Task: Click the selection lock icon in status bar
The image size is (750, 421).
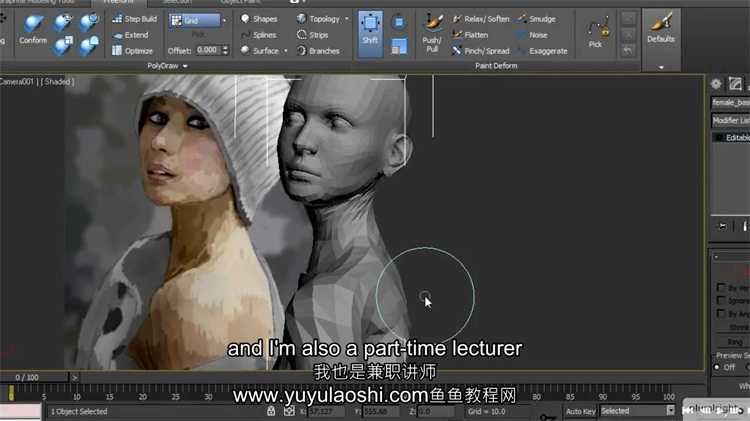Action: 271,411
